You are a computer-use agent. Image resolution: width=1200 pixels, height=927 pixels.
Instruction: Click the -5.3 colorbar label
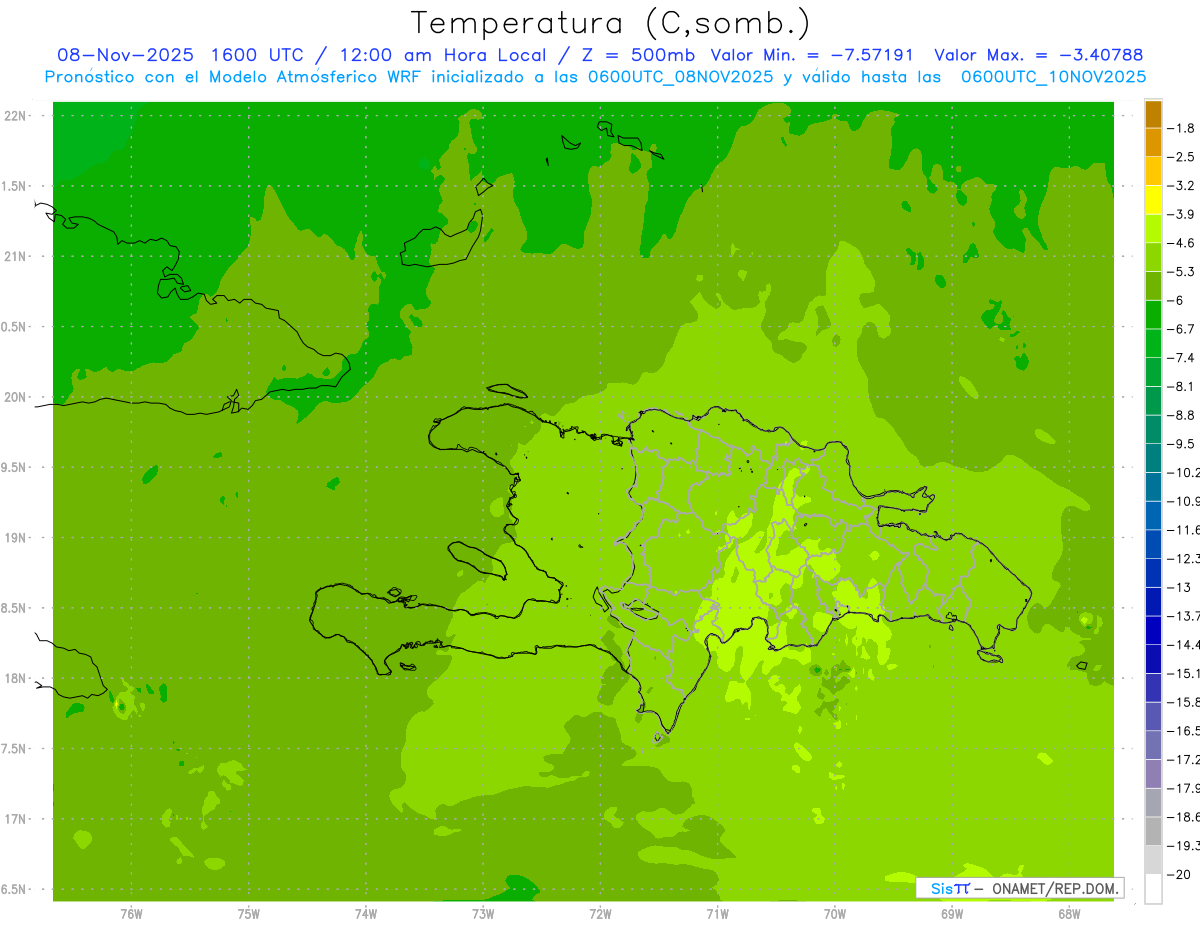click(1181, 271)
